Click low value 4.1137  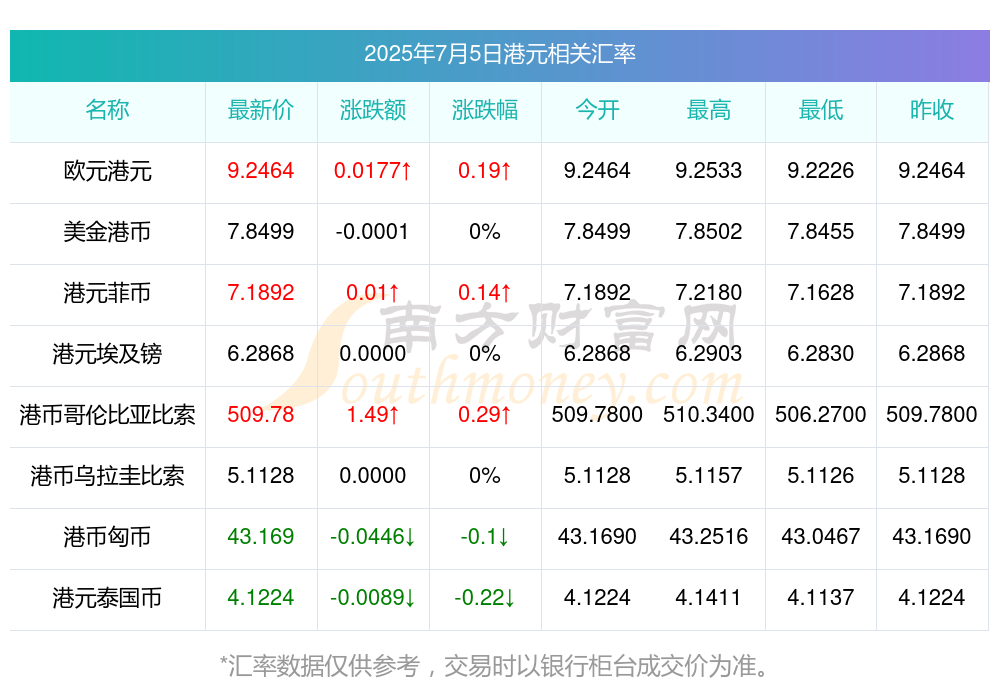pos(821,597)
